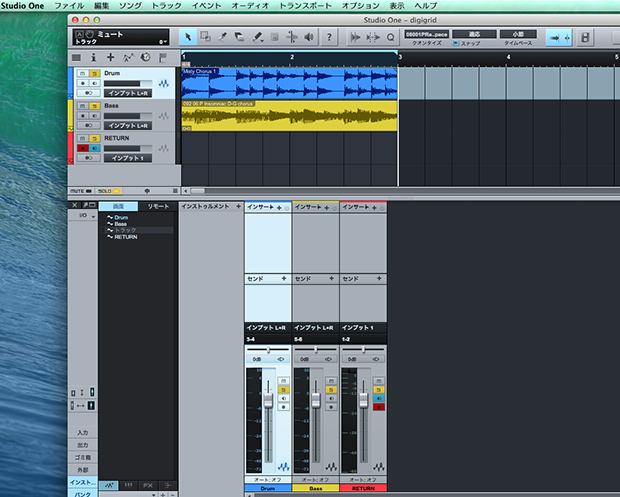Open the quantize value dropdown
Viewport: 620px width, 497px height.
427,34
